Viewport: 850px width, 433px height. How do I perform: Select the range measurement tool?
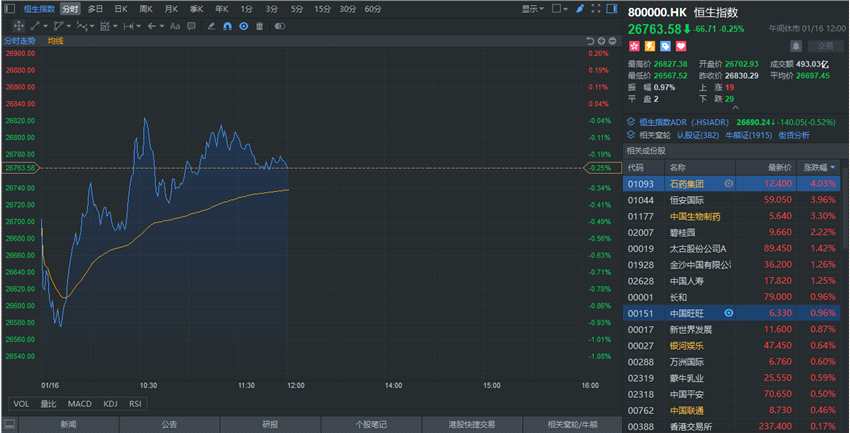(128, 26)
